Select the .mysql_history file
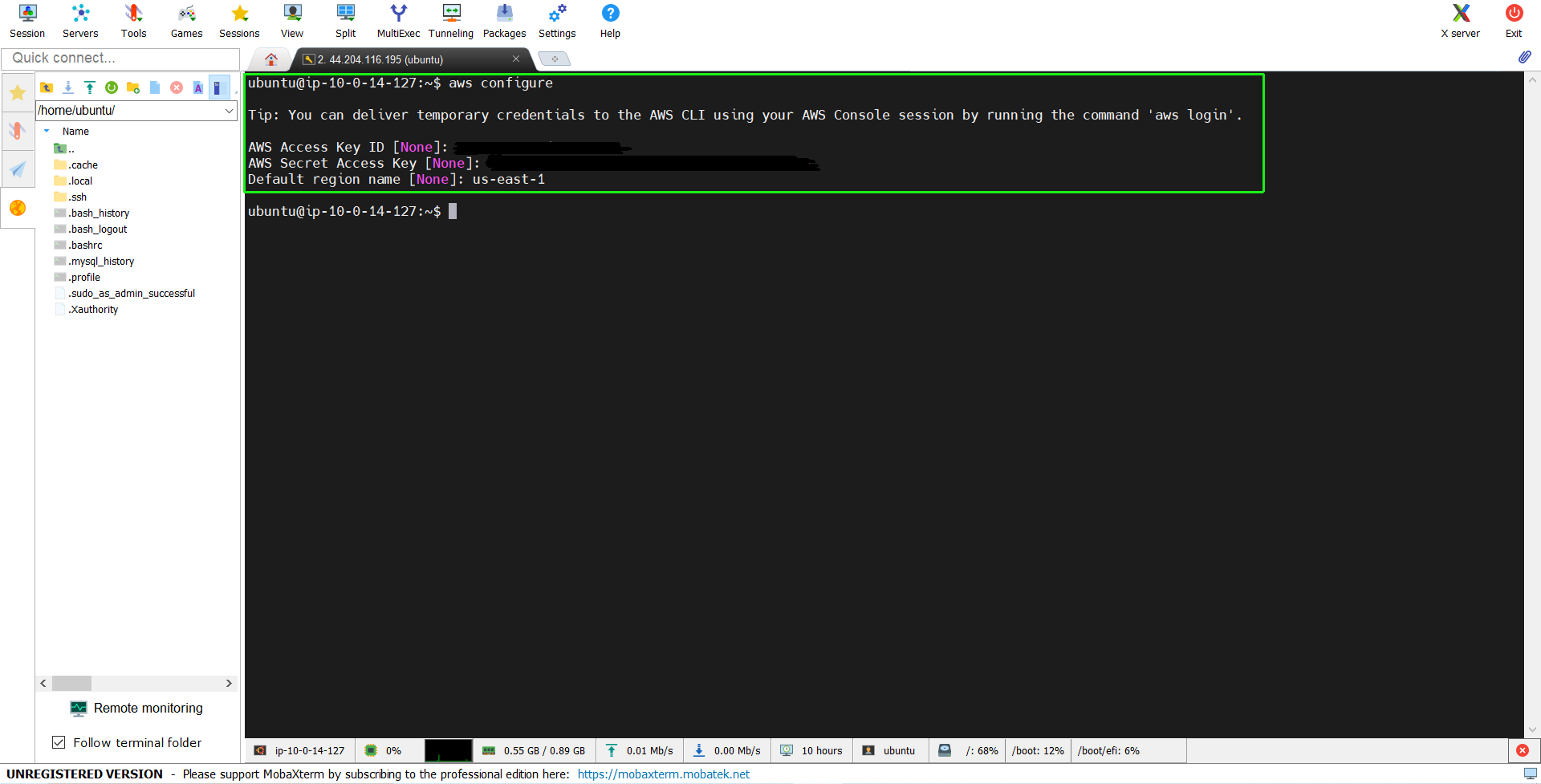Image resolution: width=1541 pixels, height=784 pixels. click(94, 261)
